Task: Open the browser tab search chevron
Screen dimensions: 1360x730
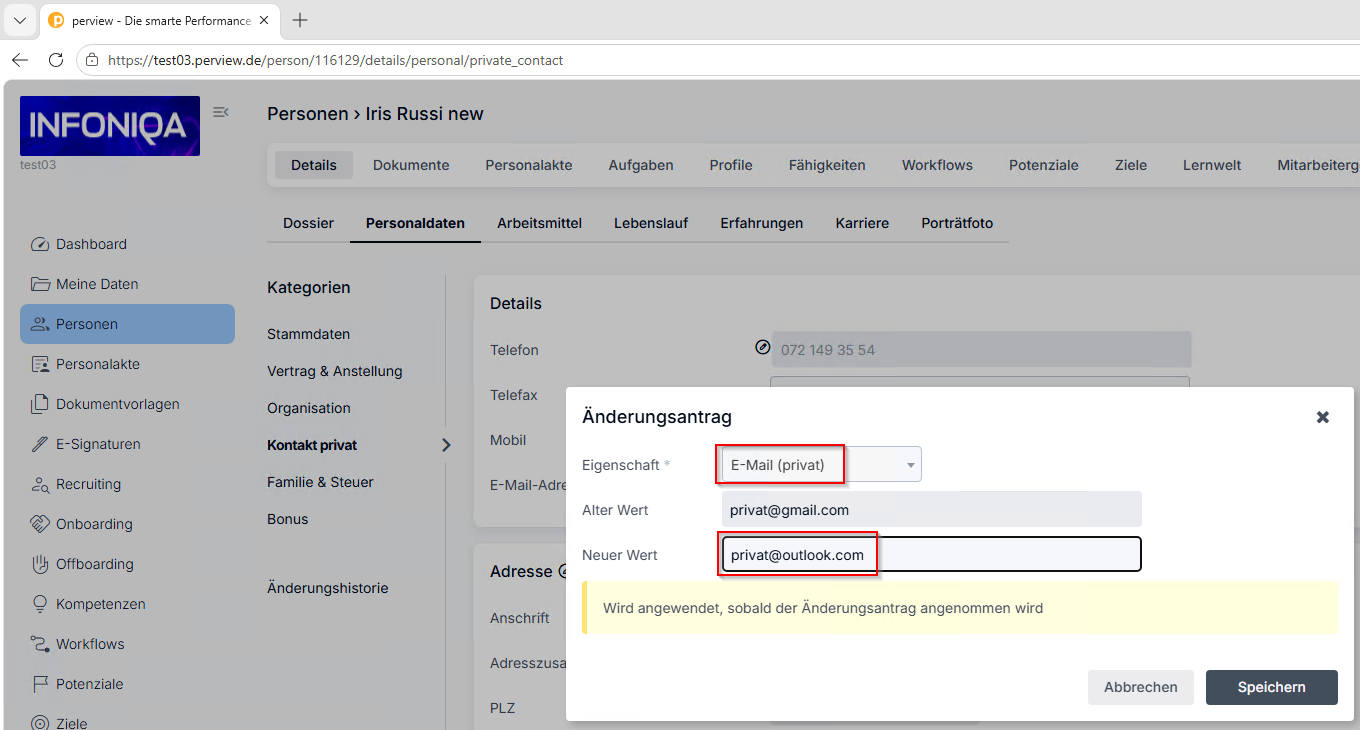Action: (19, 20)
